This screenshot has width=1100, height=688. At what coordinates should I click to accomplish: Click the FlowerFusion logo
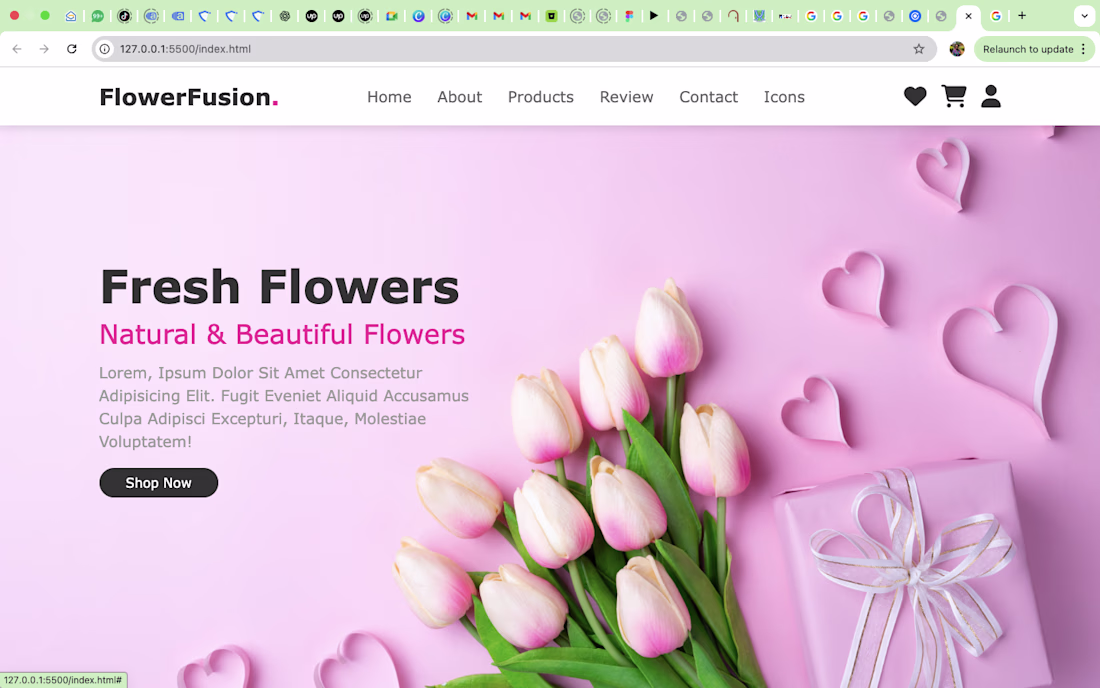pos(189,97)
